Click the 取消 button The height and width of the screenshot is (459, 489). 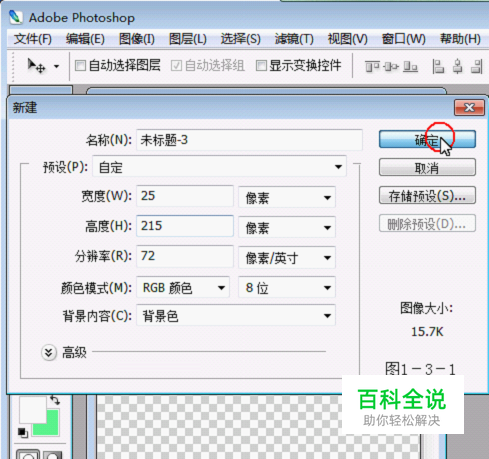(x=427, y=167)
